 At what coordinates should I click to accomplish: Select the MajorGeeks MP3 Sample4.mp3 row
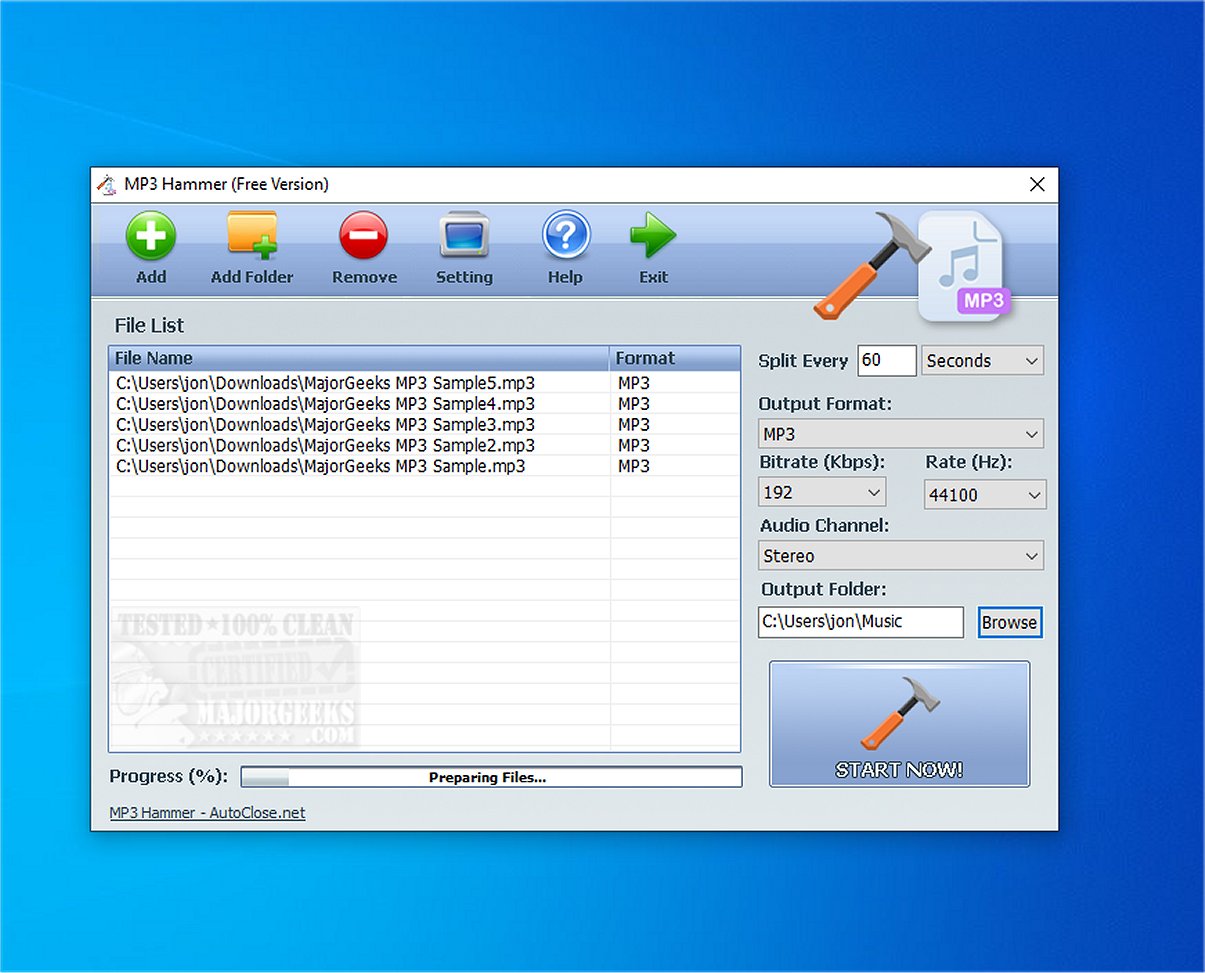(x=425, y=404)
